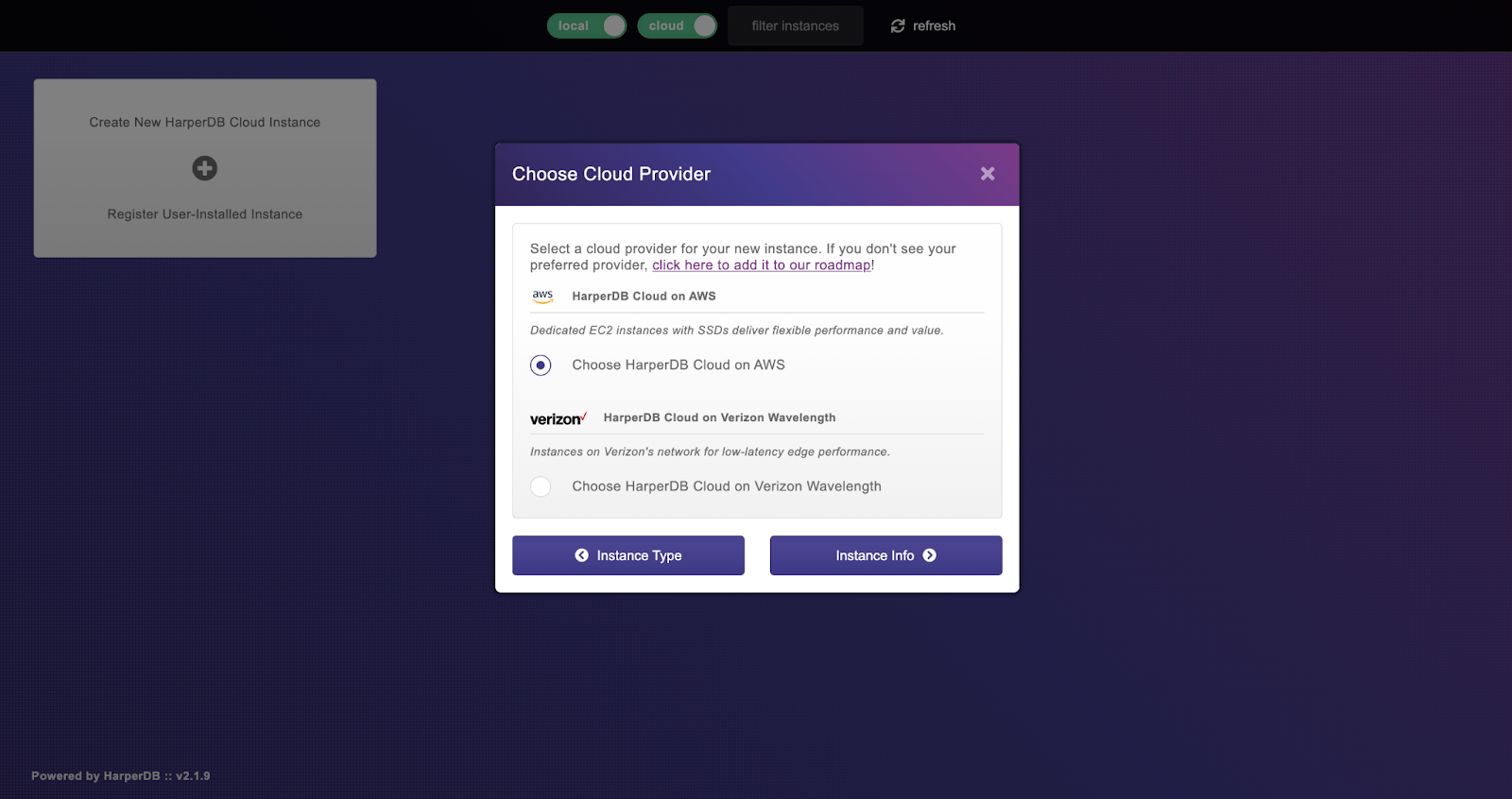Click the plus icon to add instance
This screenshot has width=1512, height=799.
[x=205, y=168]
